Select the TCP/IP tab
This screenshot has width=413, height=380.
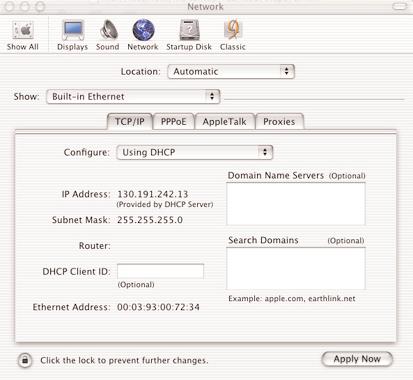[130, 122]
